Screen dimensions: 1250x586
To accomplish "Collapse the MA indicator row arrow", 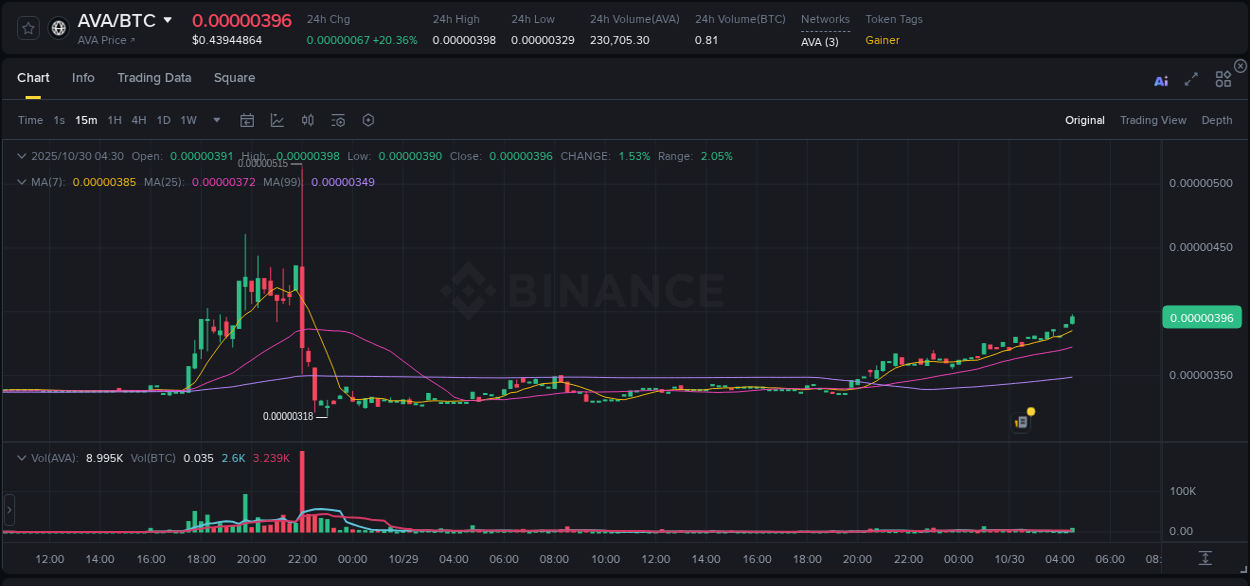I will (x=21, y=182).
